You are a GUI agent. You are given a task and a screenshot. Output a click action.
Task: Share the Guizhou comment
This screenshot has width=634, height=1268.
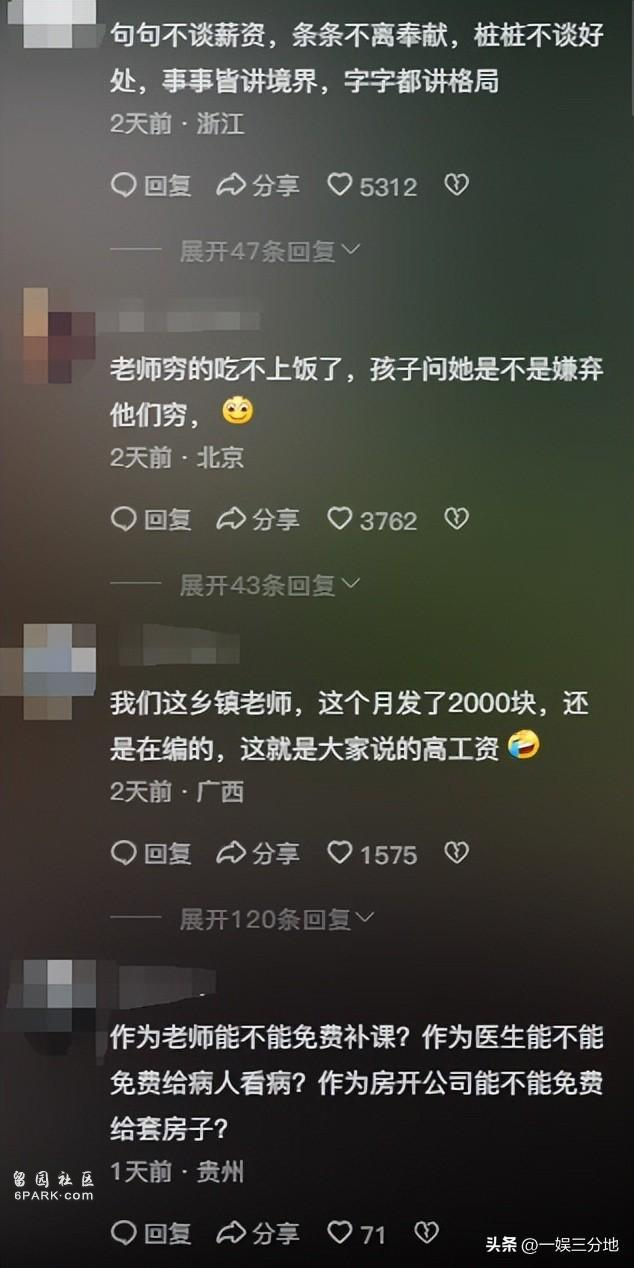[x=258, y=1233]
